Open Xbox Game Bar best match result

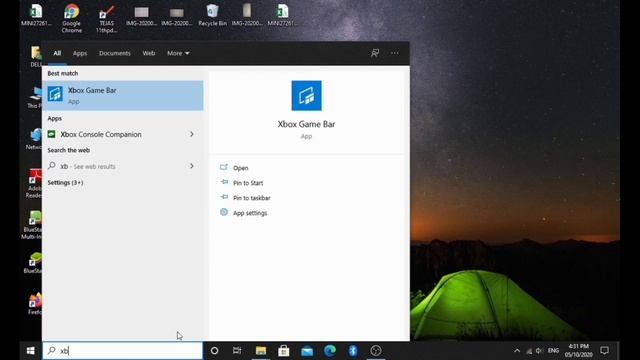click(x=123, y=96)
